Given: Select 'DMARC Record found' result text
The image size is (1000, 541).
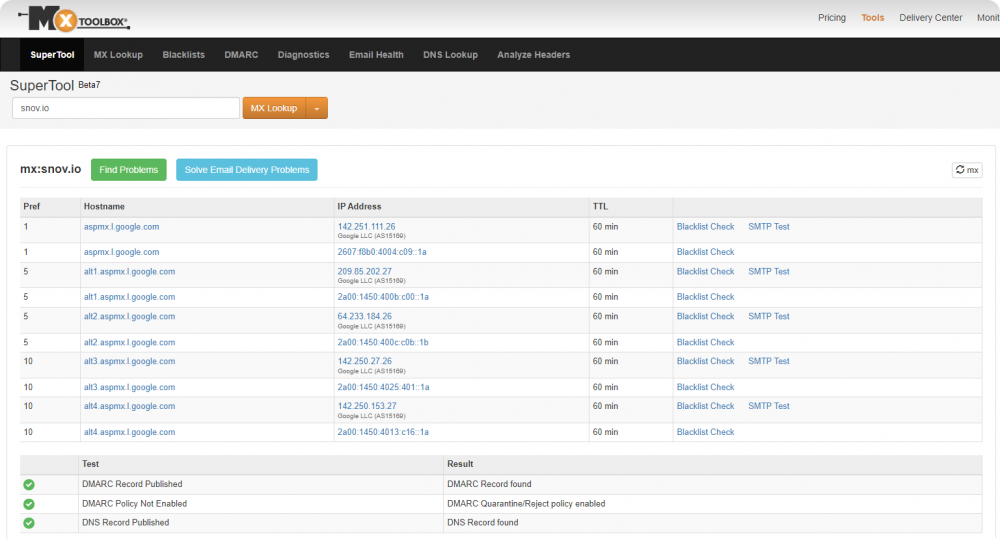Looking at the screenshot, I should coord(489,485).
